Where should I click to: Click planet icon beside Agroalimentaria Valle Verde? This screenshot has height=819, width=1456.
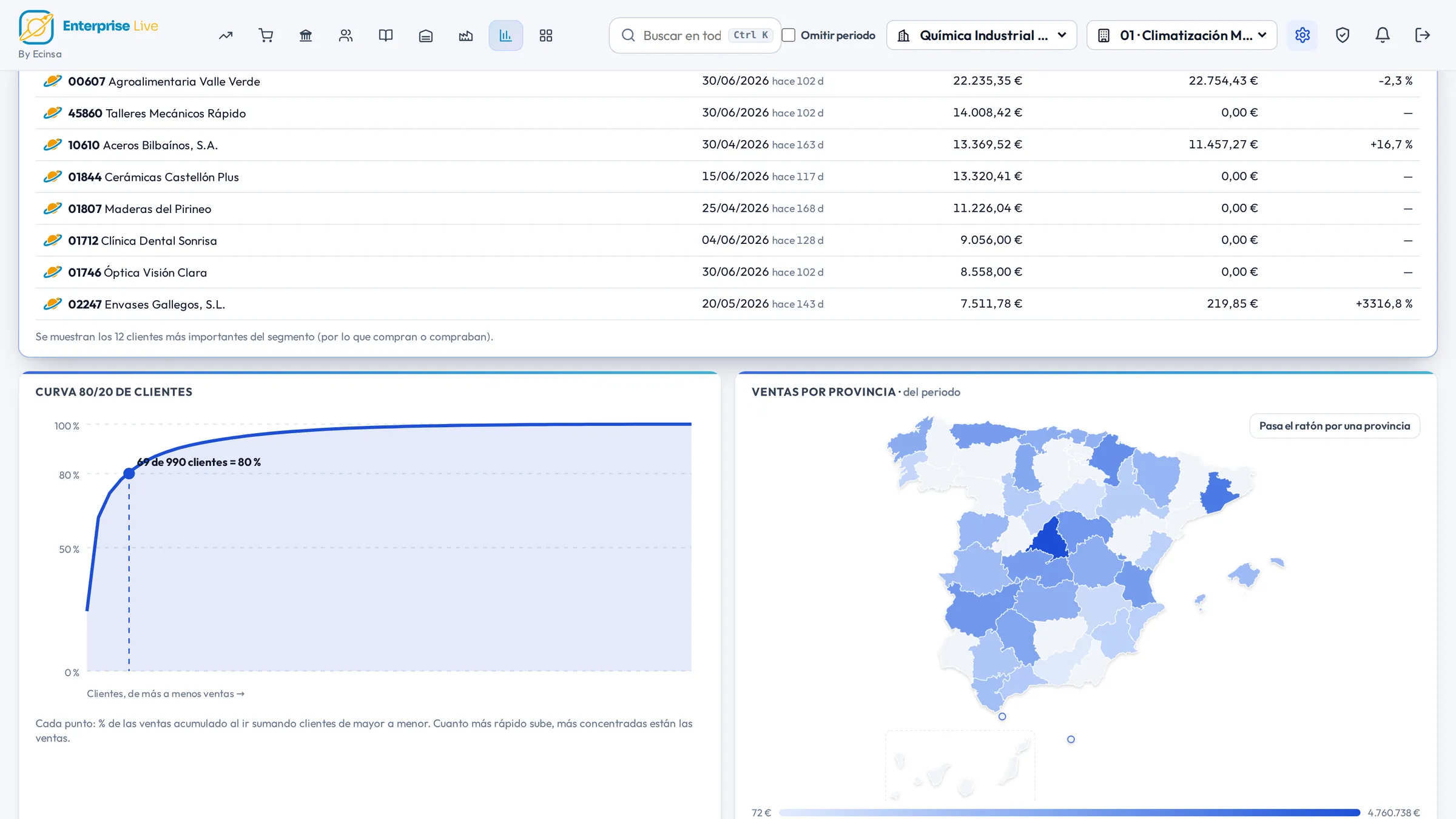point(53,81)
